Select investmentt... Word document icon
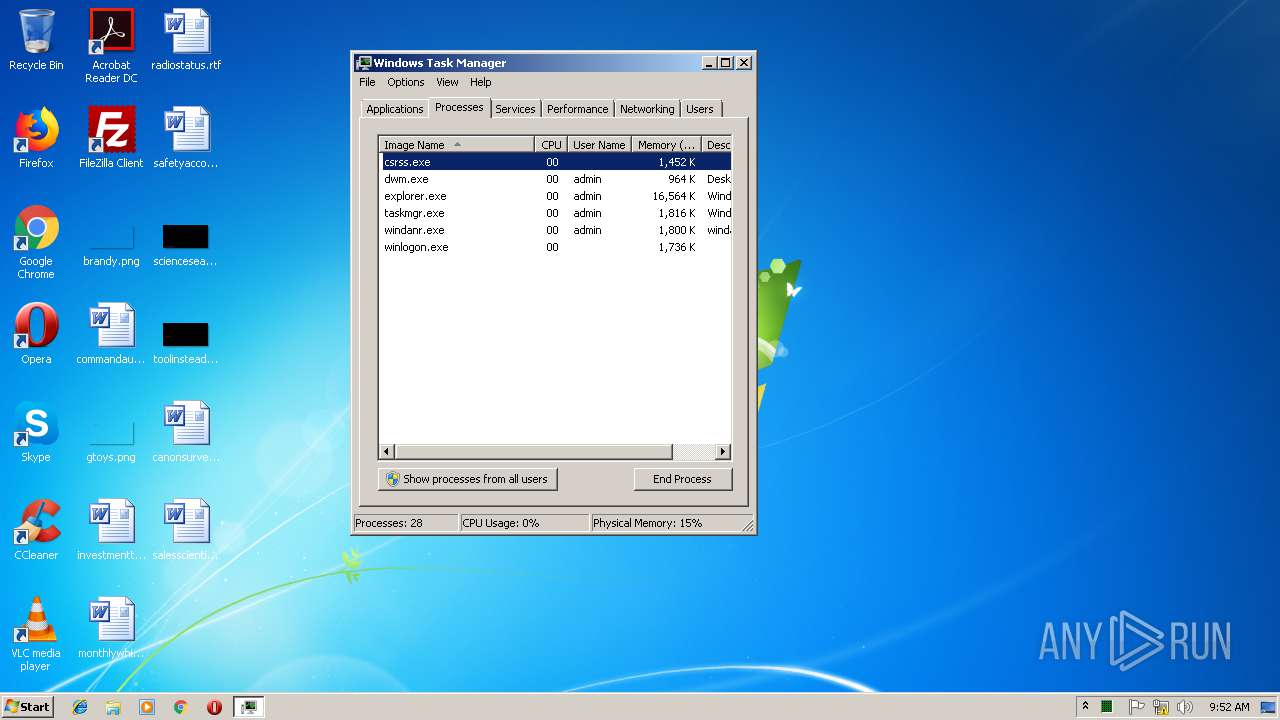The height and width of the screenshot is (720, 1280). tap(111, 530)
